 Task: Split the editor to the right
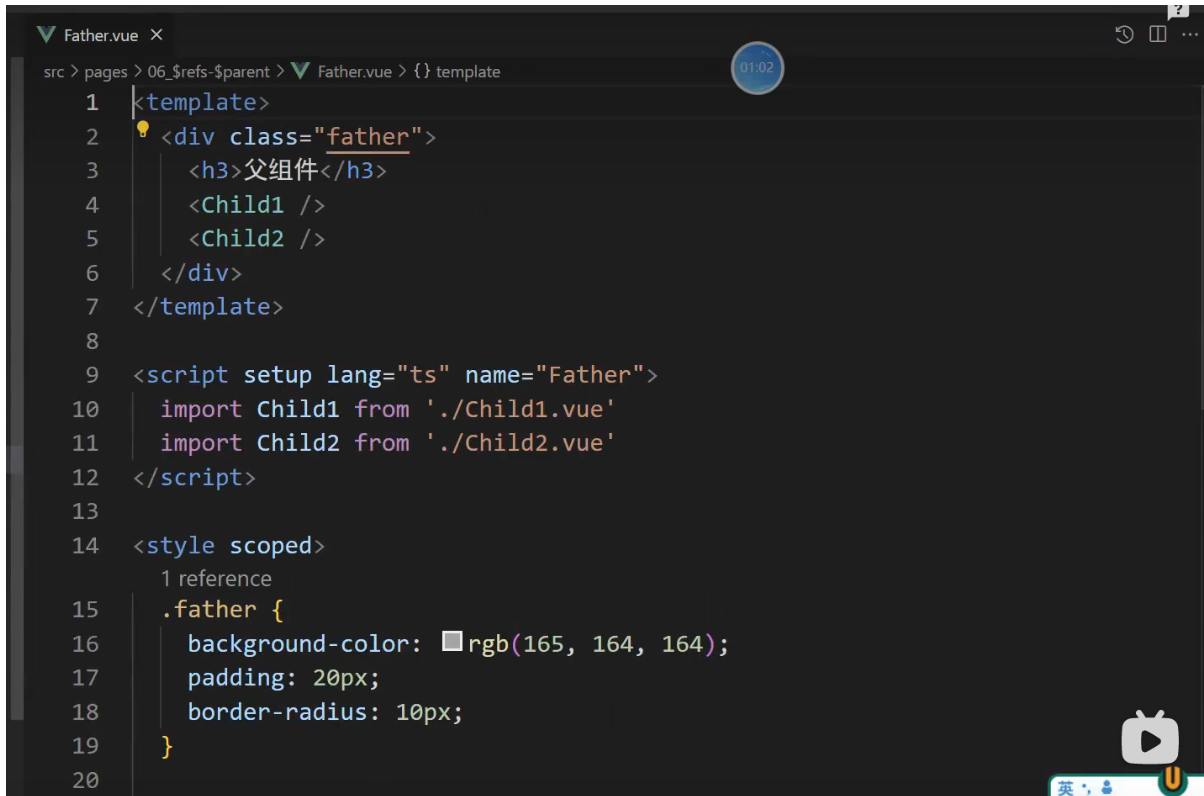coord(1158,35)
